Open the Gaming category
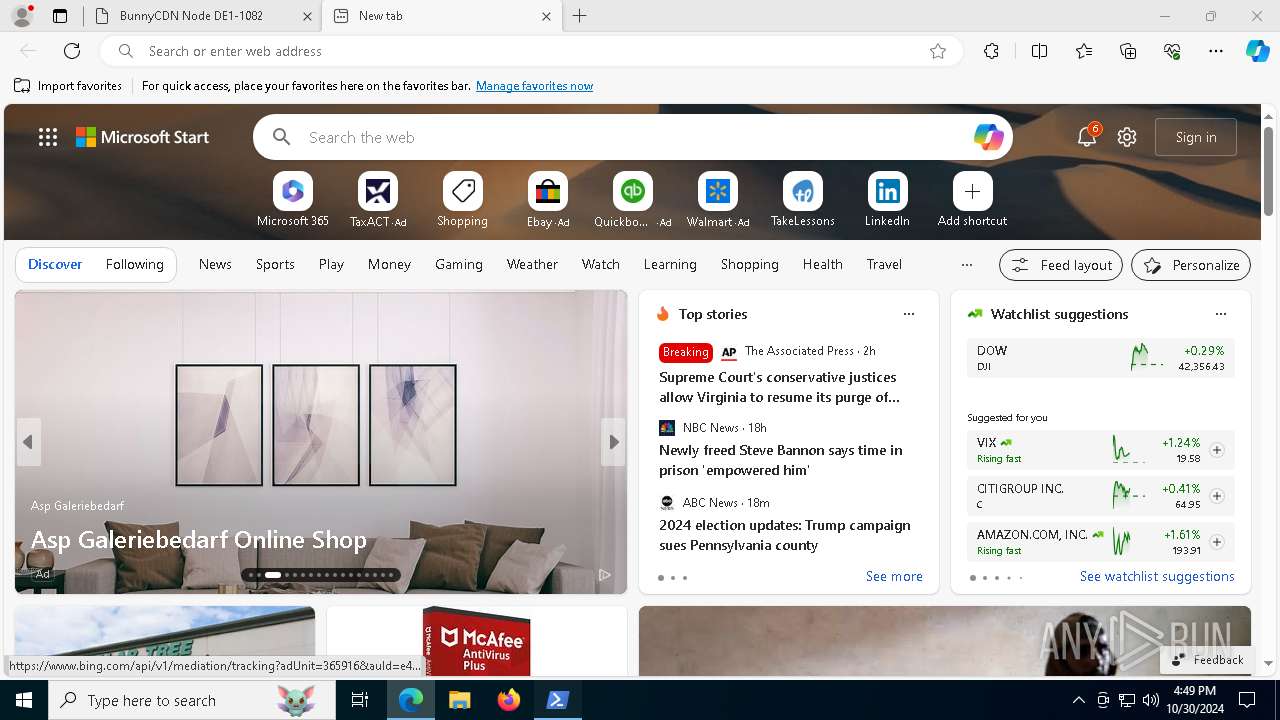This screenshot has width=1280, height=720. pyautogui.click(x=459, y=264)
